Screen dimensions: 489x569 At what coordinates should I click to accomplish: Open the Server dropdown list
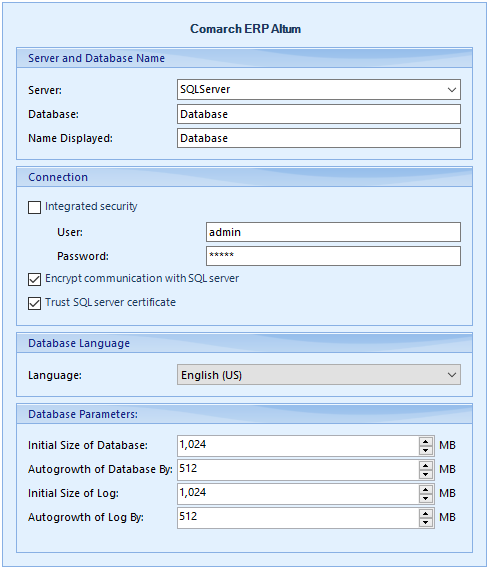coord(452,90)
